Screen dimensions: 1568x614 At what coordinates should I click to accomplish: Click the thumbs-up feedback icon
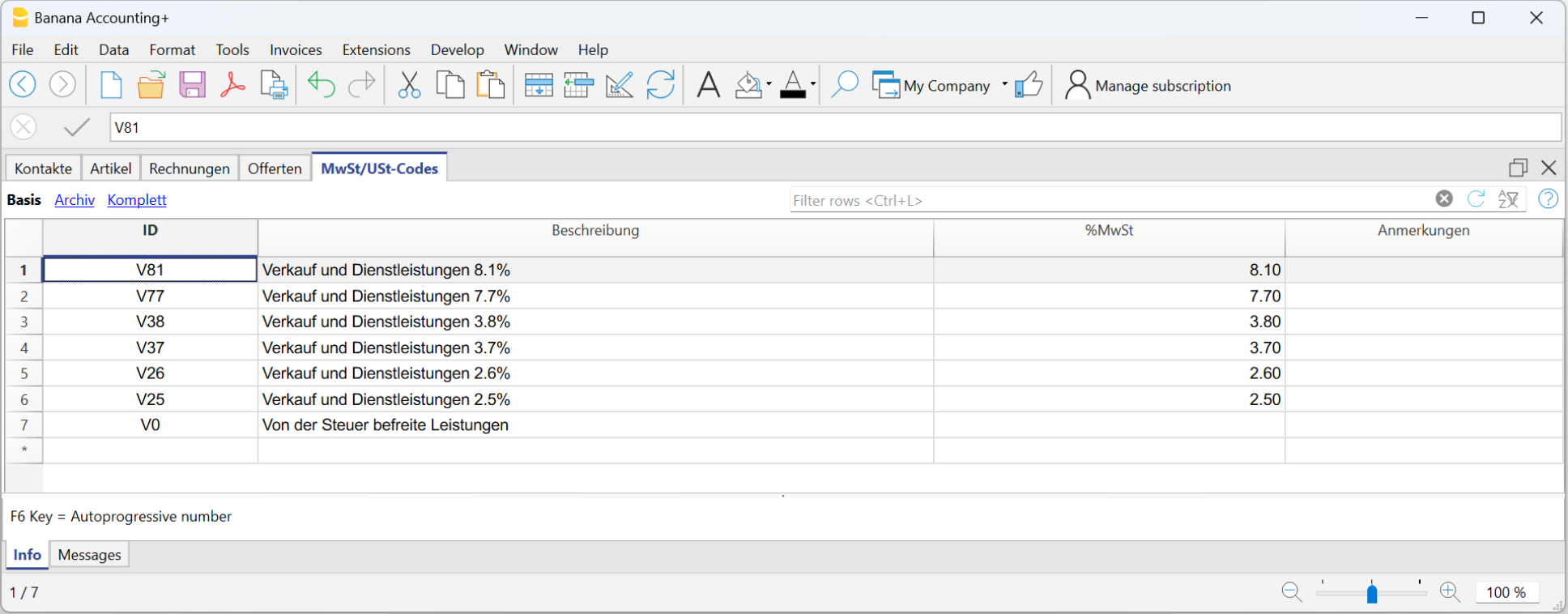(x=1029, y=84)
